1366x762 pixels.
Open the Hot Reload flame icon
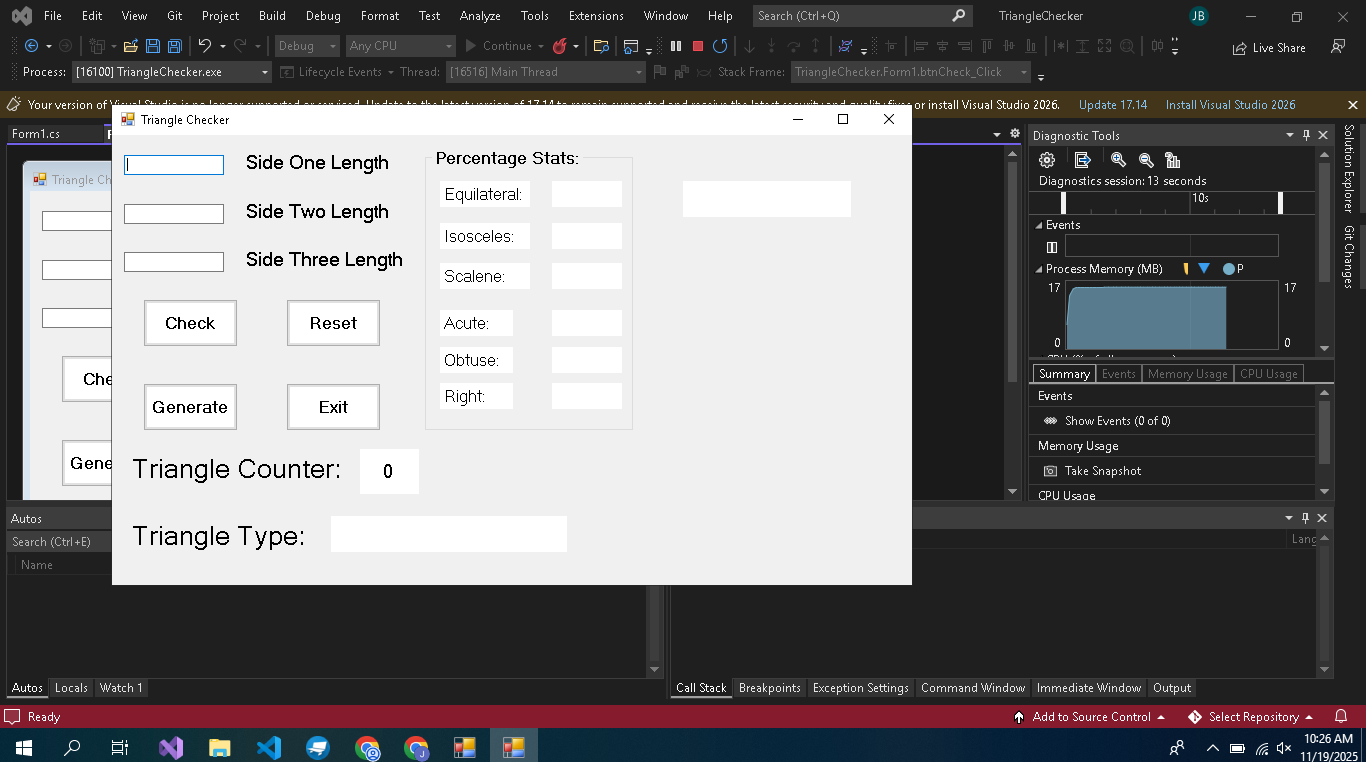(x=560, y=46)
